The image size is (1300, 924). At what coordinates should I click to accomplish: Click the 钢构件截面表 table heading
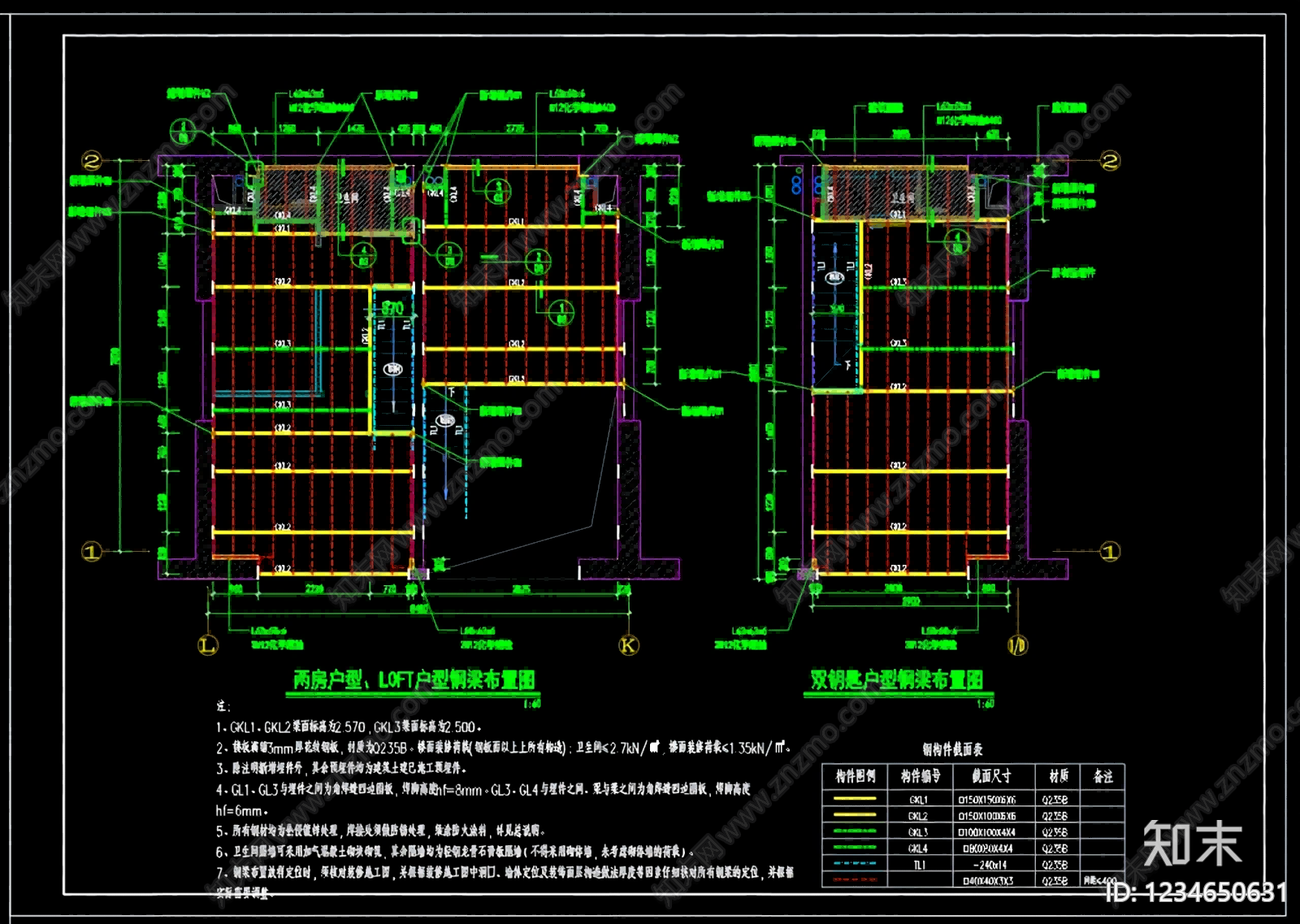point(952,749)
